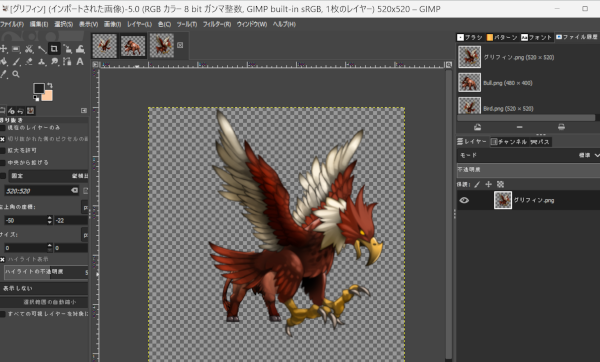Switch to the フォント tab

pyautogui.click(x=536, y=37)
